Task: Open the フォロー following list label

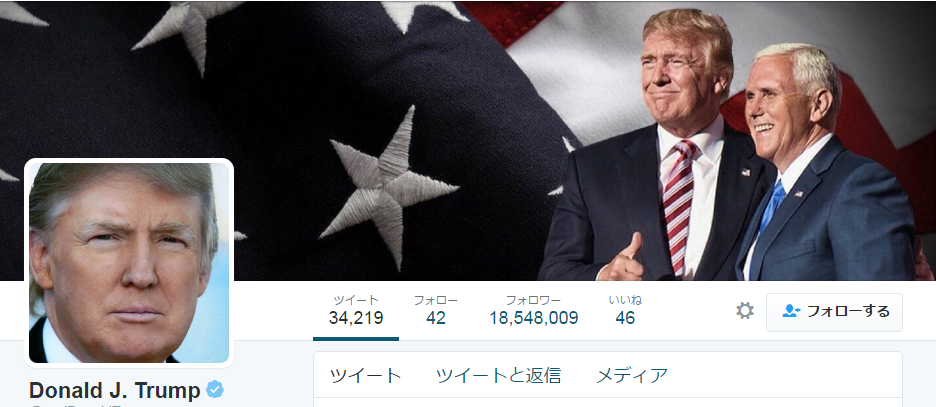Action: pyautogui.click(x=436, y=300)
